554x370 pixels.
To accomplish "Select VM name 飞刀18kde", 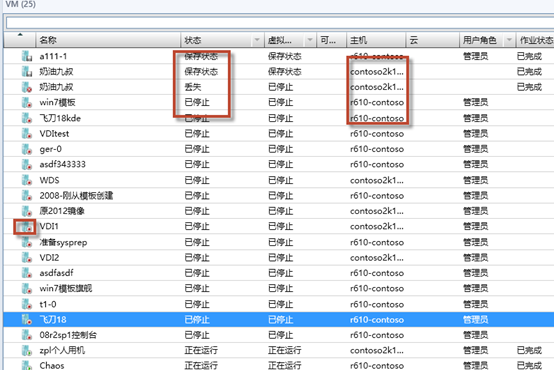I will tap(60, 118).
